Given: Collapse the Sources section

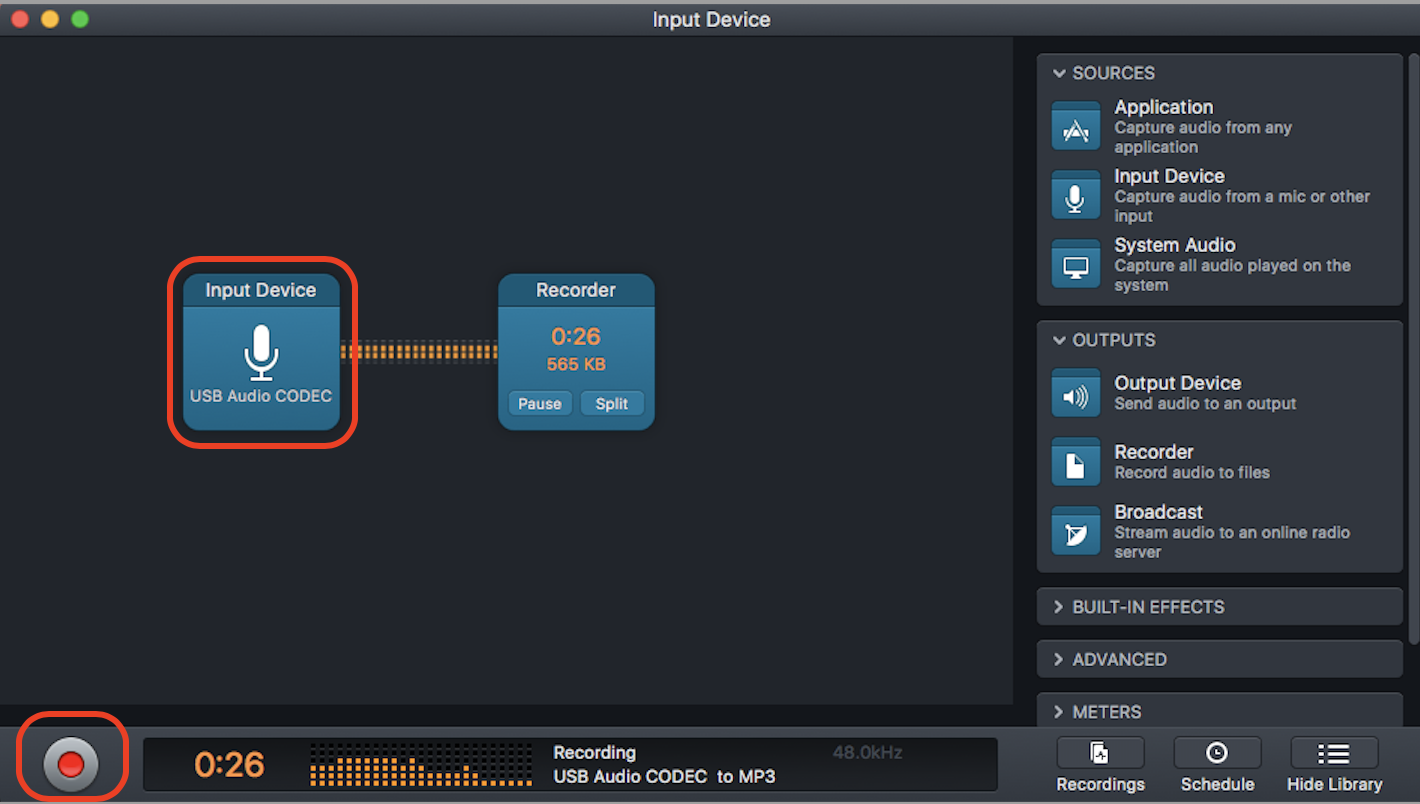Looking at the screenshot, I should click(x=1059, y=73).
